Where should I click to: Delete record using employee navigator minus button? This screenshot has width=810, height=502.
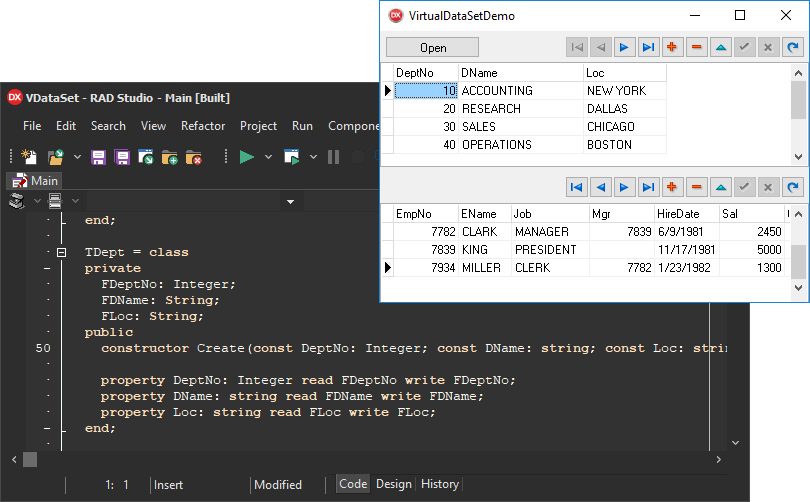pos(696,187)
